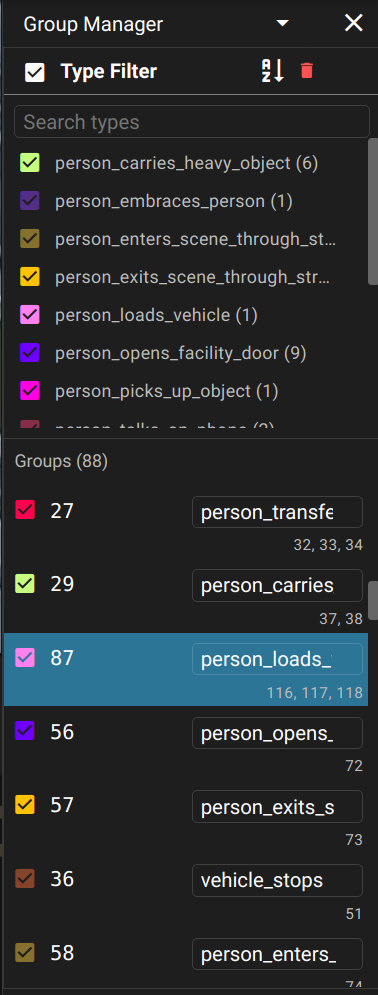
Task: Uncheck person_carries_heavy_object type
Action: pyautogui.click(x=30, y=162)
